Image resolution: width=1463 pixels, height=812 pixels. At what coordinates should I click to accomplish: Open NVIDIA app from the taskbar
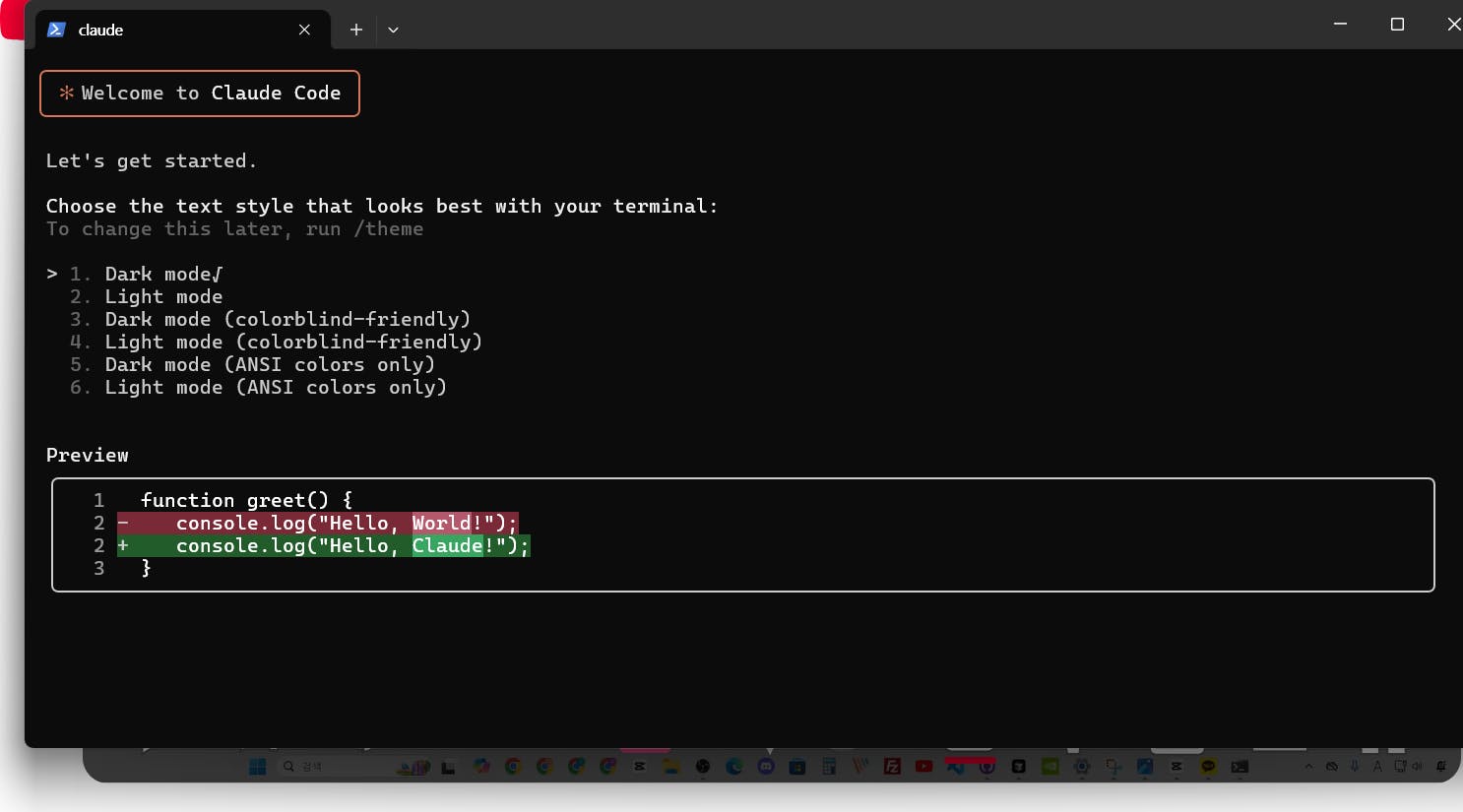1050,767
